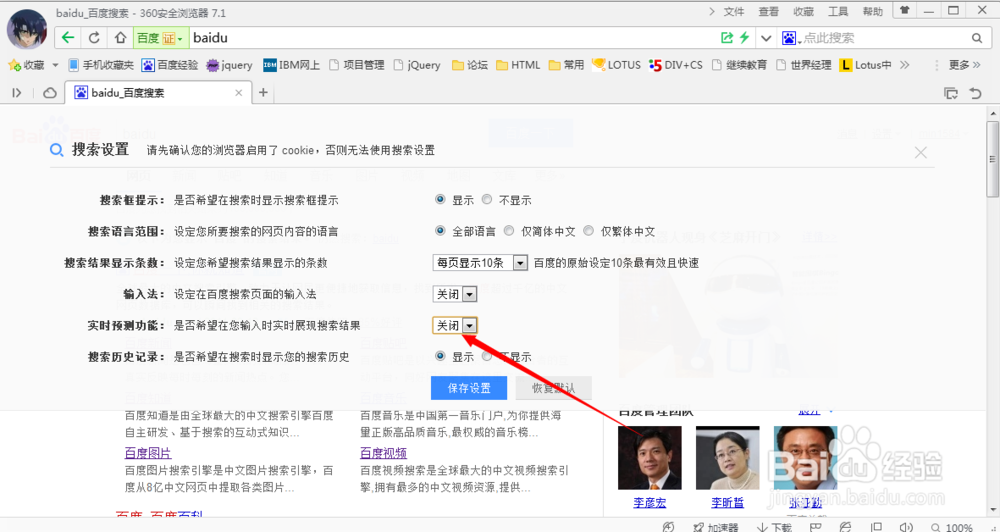
Task: Click the green lightning speed mode icon
Action: pos(744,38)
